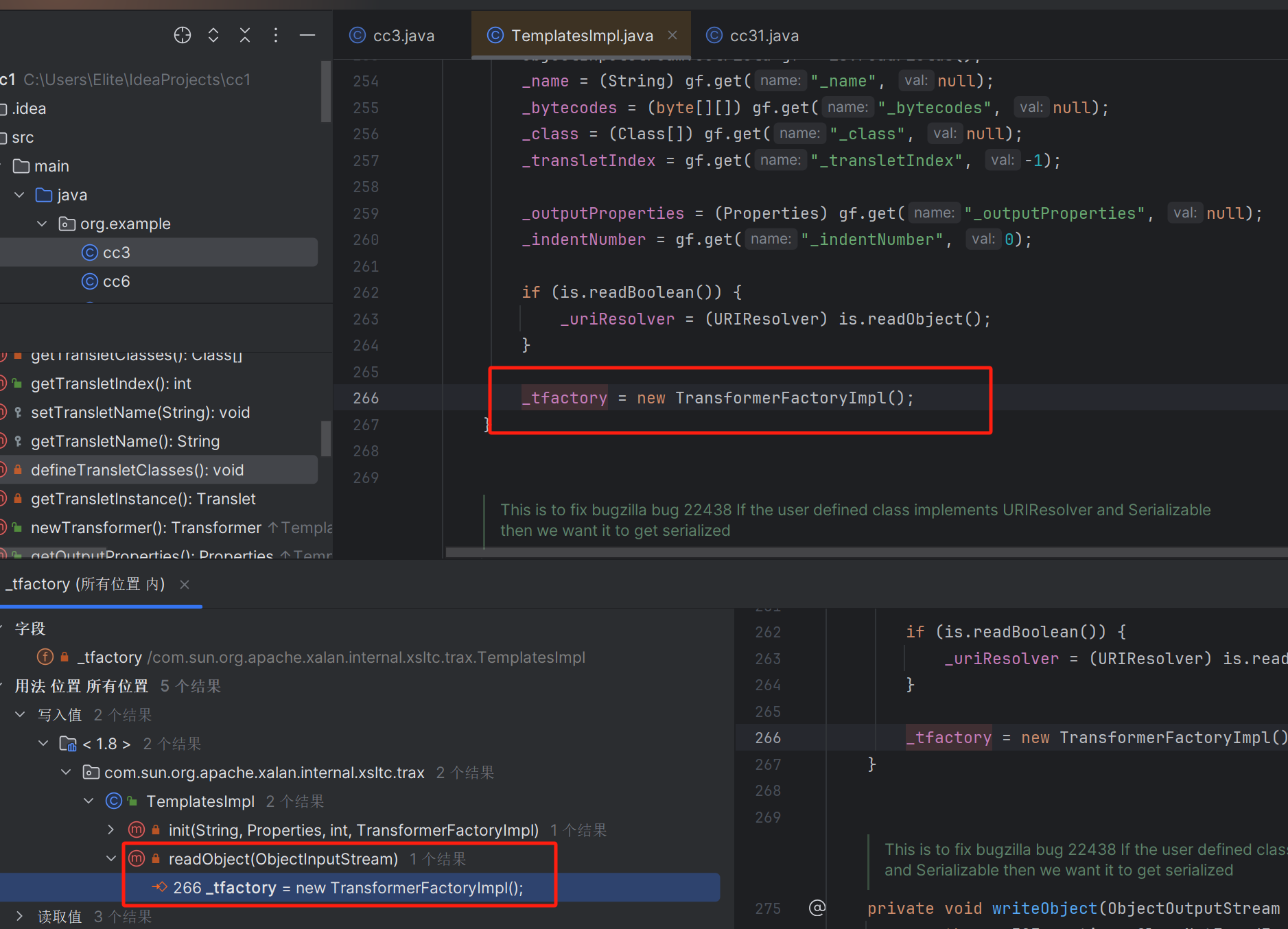Click the cc1 project root entry

coord(126,80)
